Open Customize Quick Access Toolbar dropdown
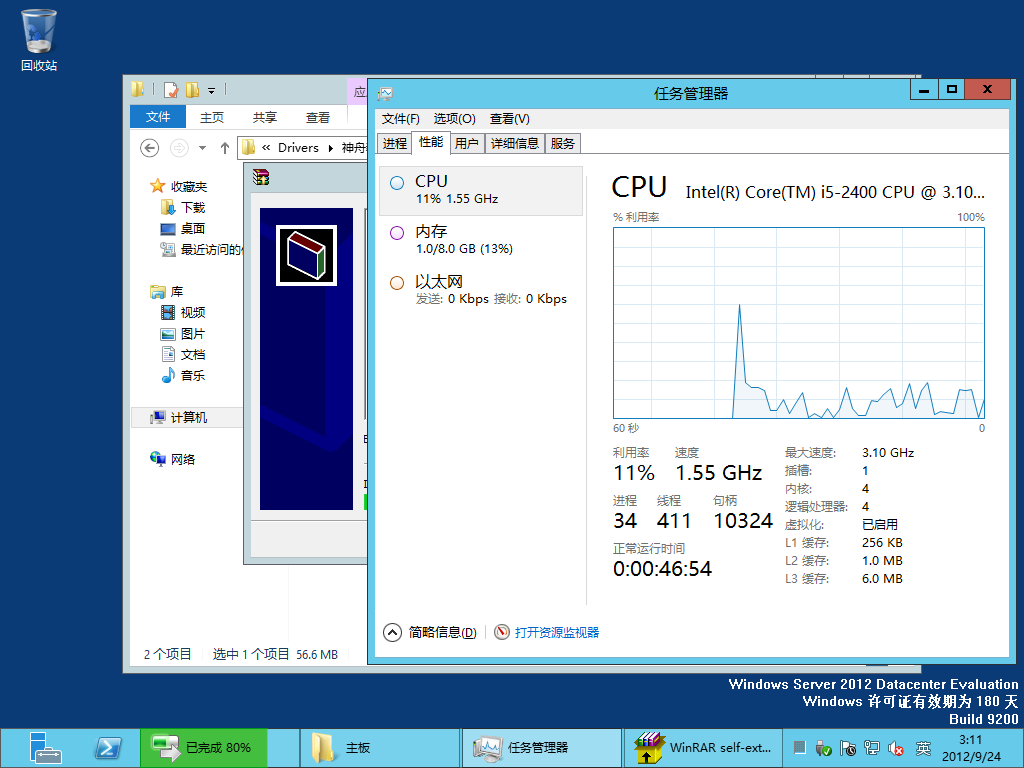 pos(212,91)
